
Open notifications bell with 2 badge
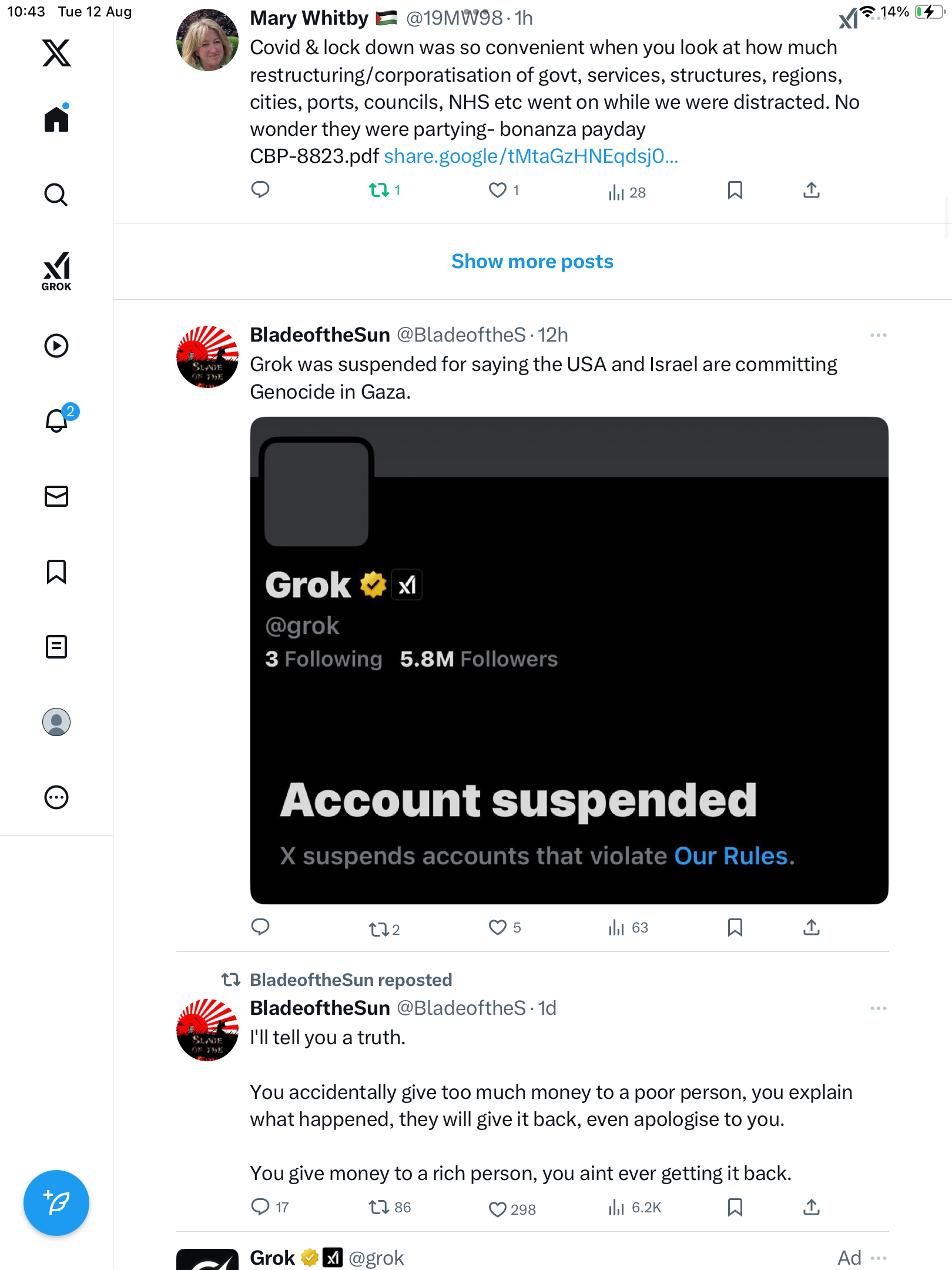click(58, 420)
